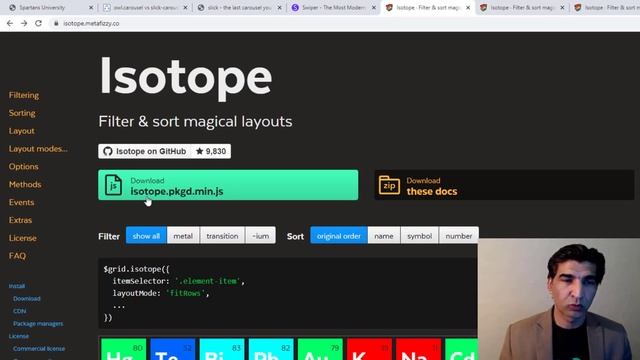Screen dimensions: 640x360
Task: Open Layout modes in sidebar
Action: pos(38,149)
